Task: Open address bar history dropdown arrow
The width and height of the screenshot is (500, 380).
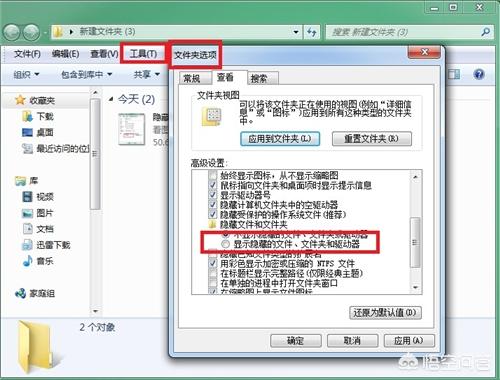Action: coord(296,32)
